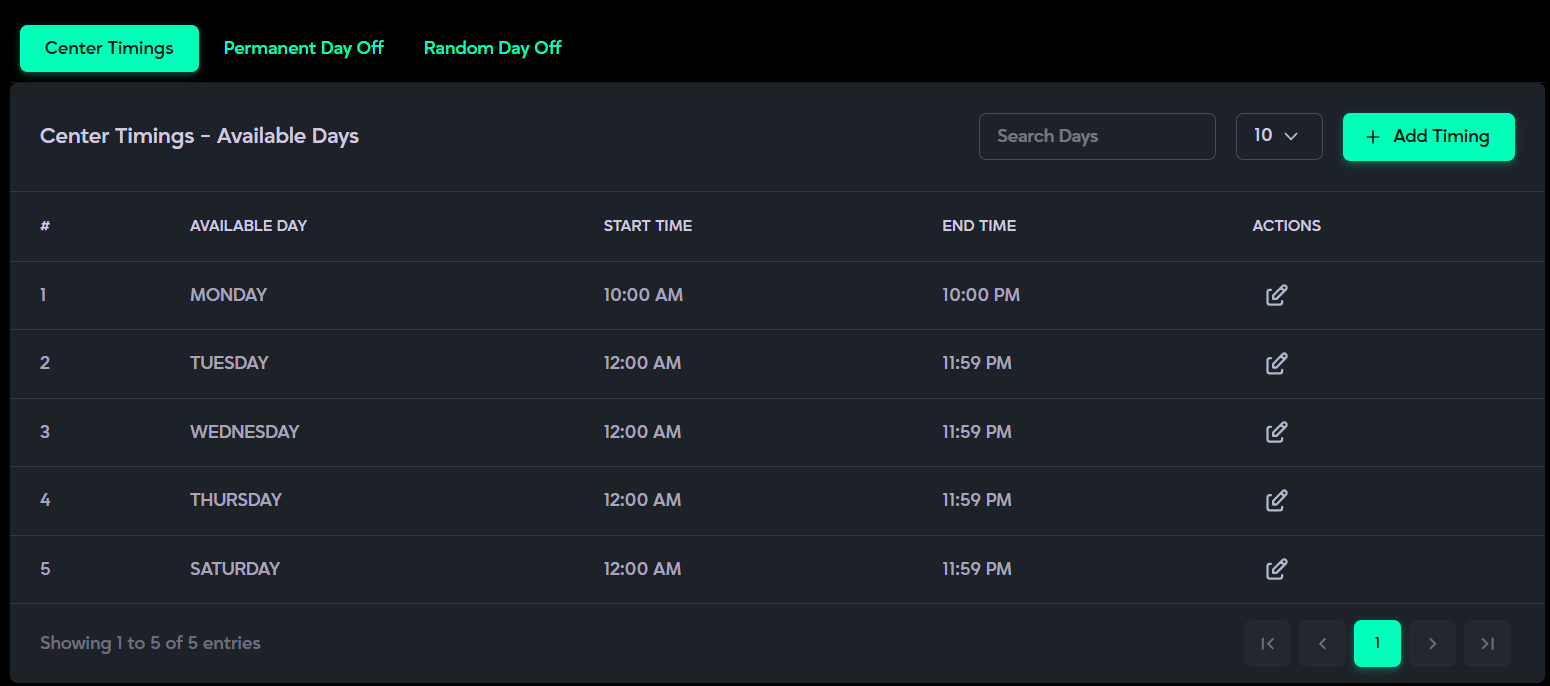1550x686 pixels.
Task: Open the rows-per-page dropdown showing 10
Action: pos(1278,136)
